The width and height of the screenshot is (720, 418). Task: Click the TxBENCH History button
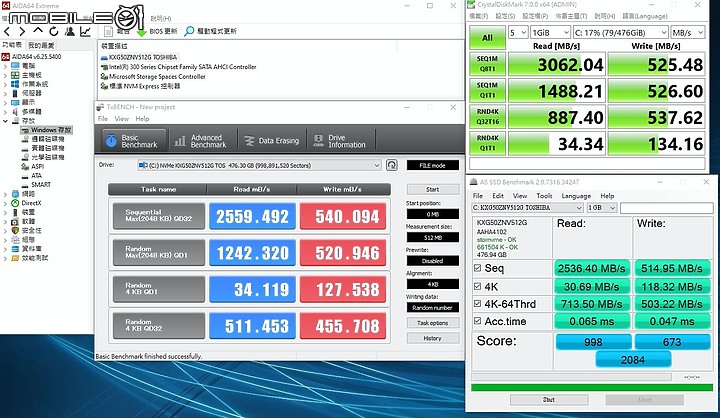(433, 338)
